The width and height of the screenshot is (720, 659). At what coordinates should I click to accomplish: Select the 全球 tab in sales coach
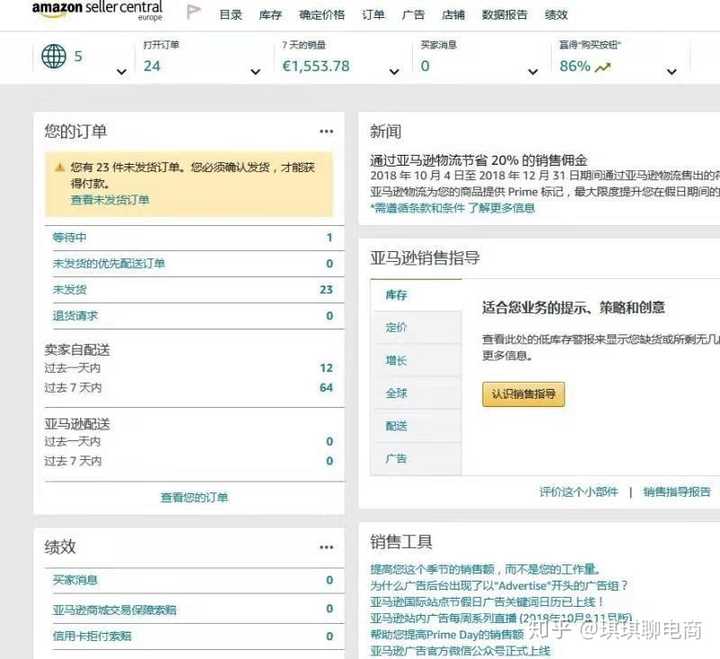pos(417,393)
